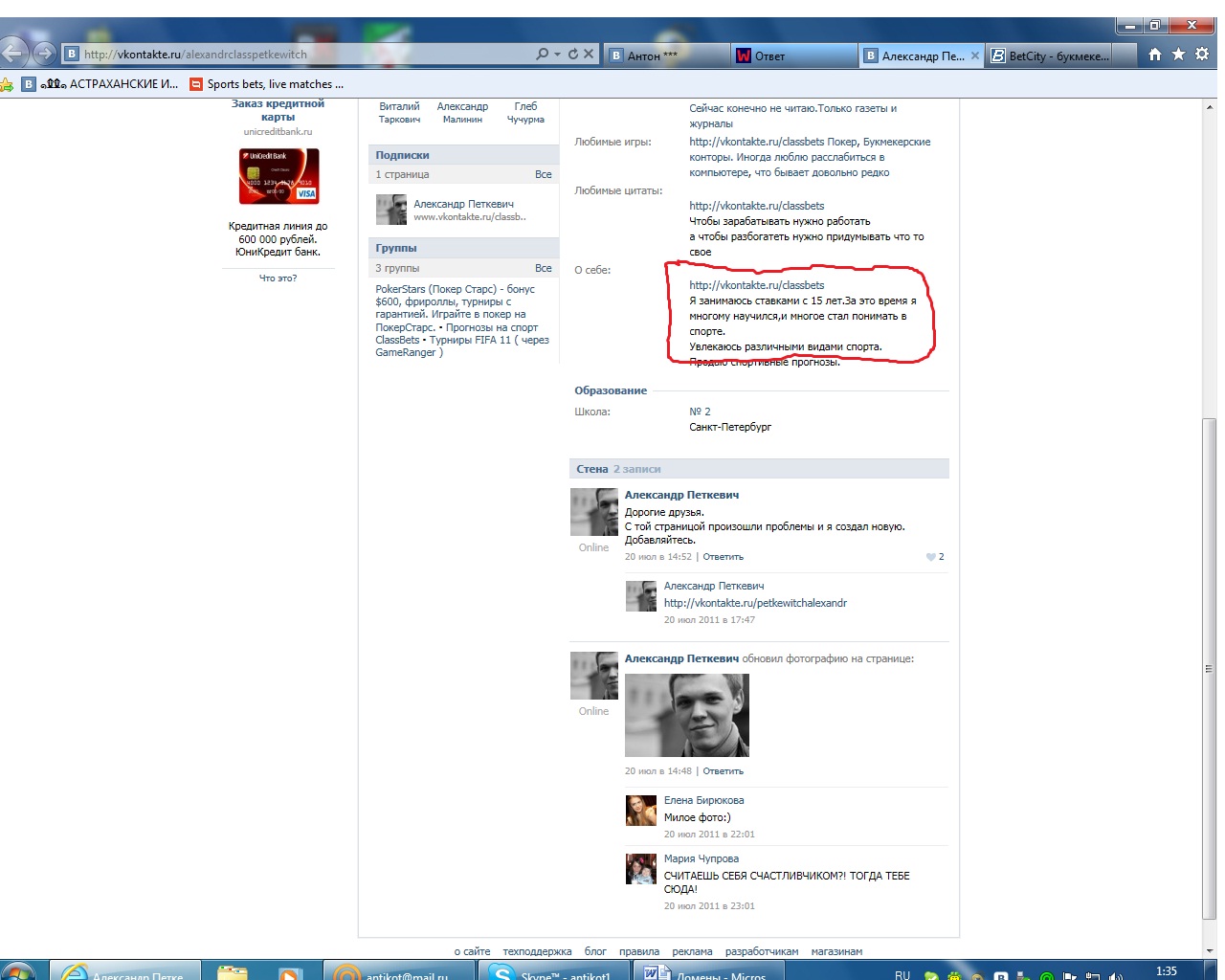Open friend 'Александр Малинин' profile link

[462, 113]
